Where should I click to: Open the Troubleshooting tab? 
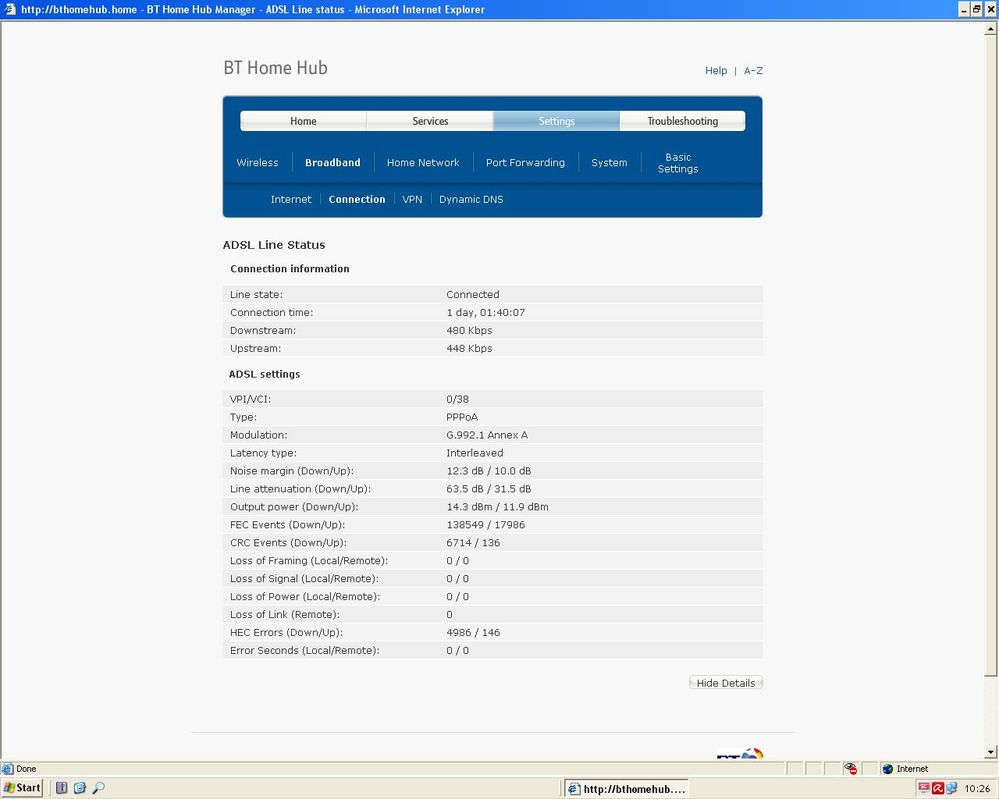pyautogui.click(x=682, y=121)
